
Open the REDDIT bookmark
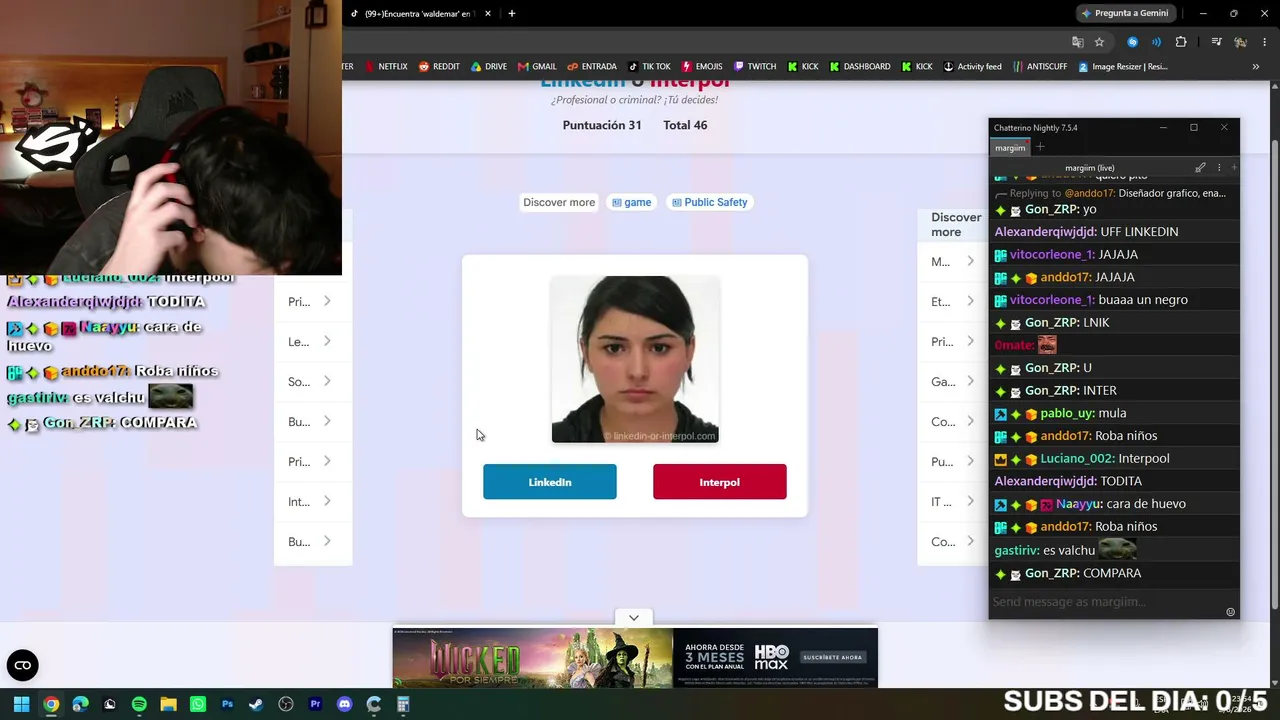tap(439, 67)
